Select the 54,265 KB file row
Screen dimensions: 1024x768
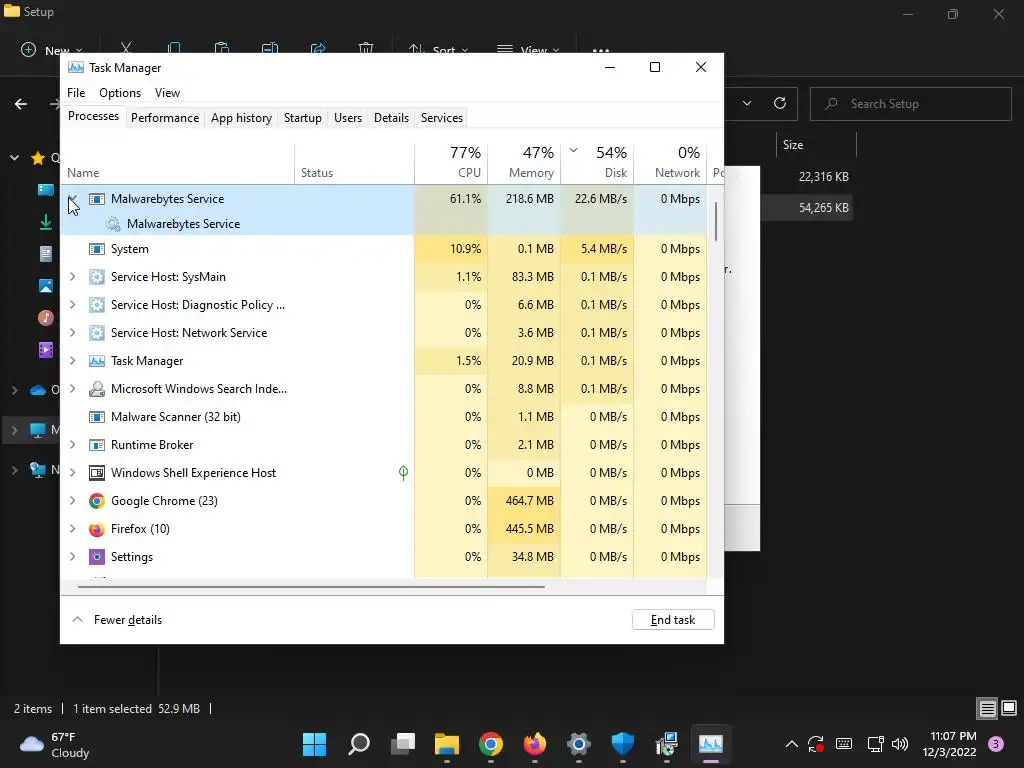[808, 208]
